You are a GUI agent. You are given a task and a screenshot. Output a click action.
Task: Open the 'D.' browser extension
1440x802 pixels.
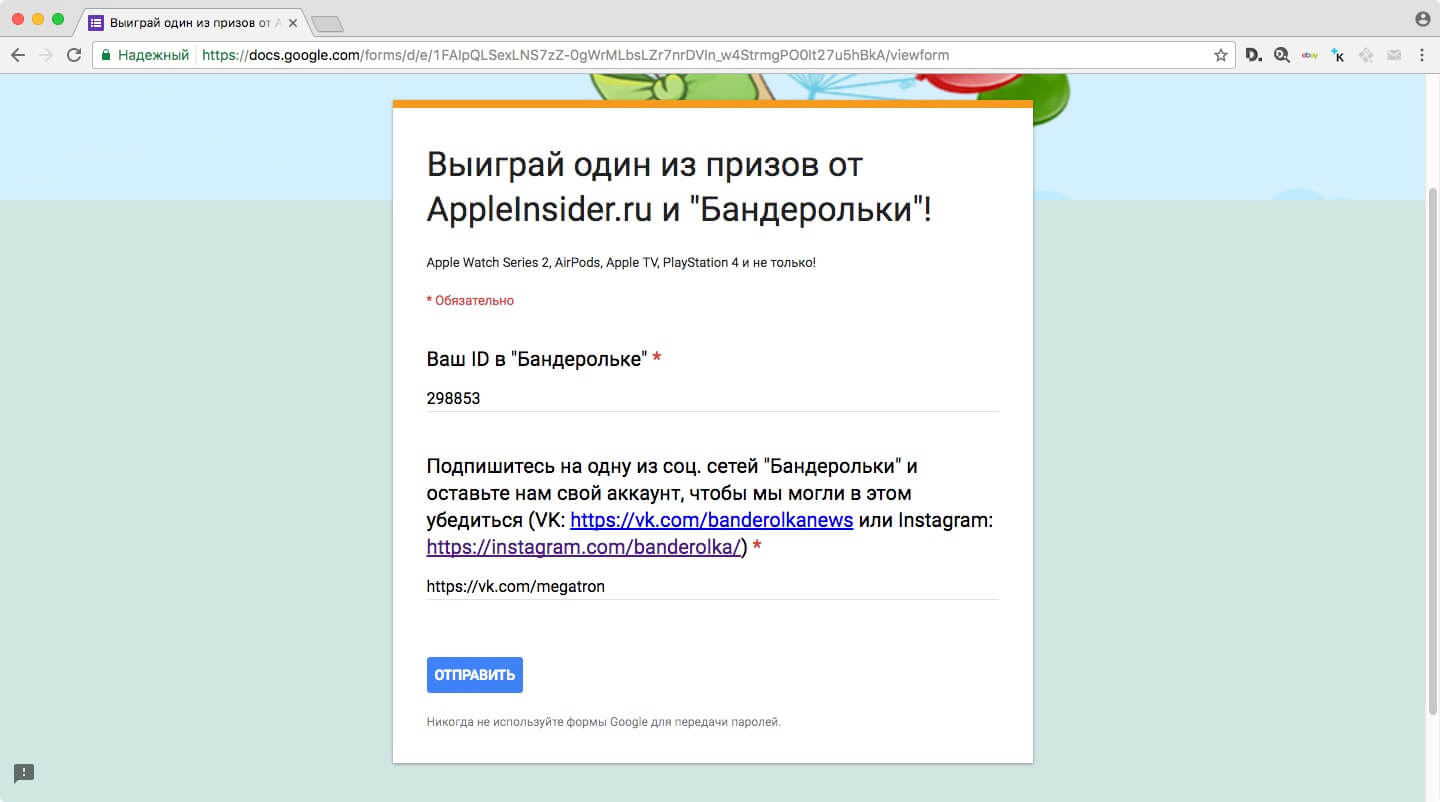[1254, 56]
